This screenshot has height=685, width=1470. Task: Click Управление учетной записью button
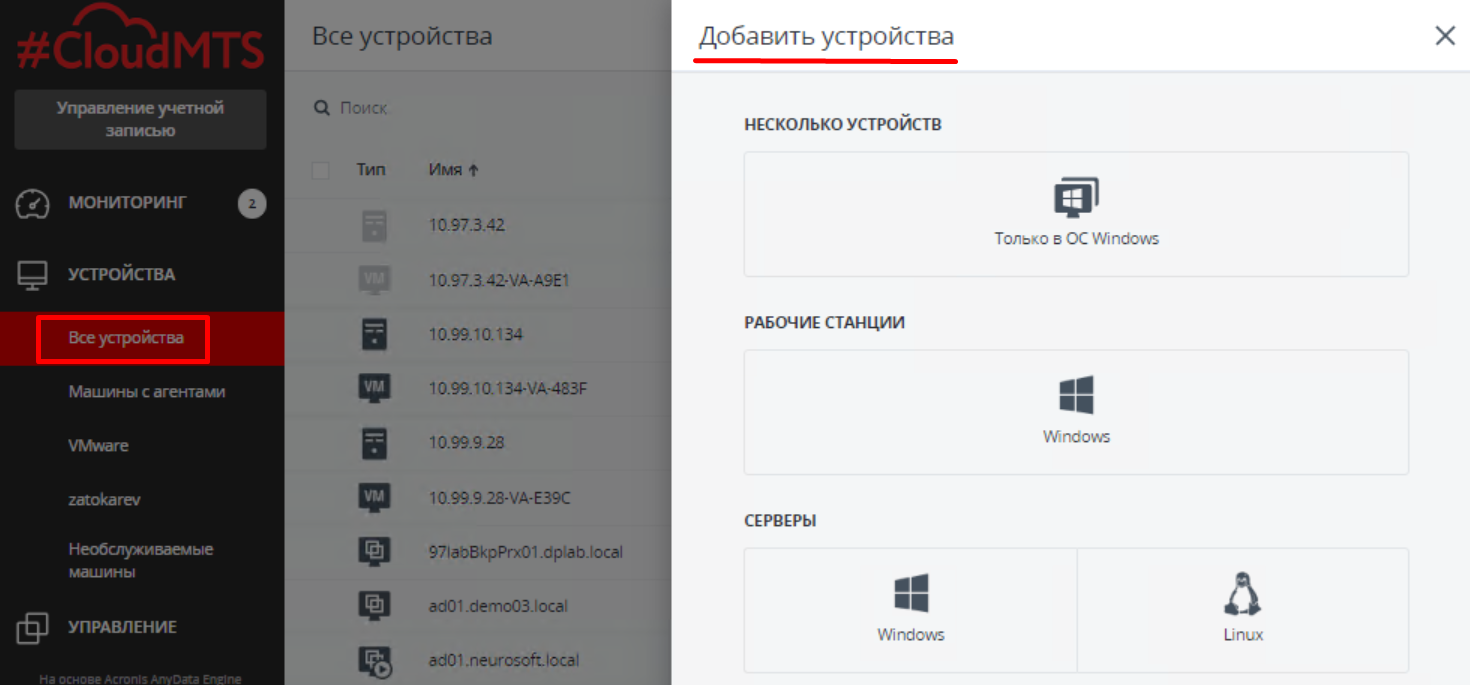point(140,119)
